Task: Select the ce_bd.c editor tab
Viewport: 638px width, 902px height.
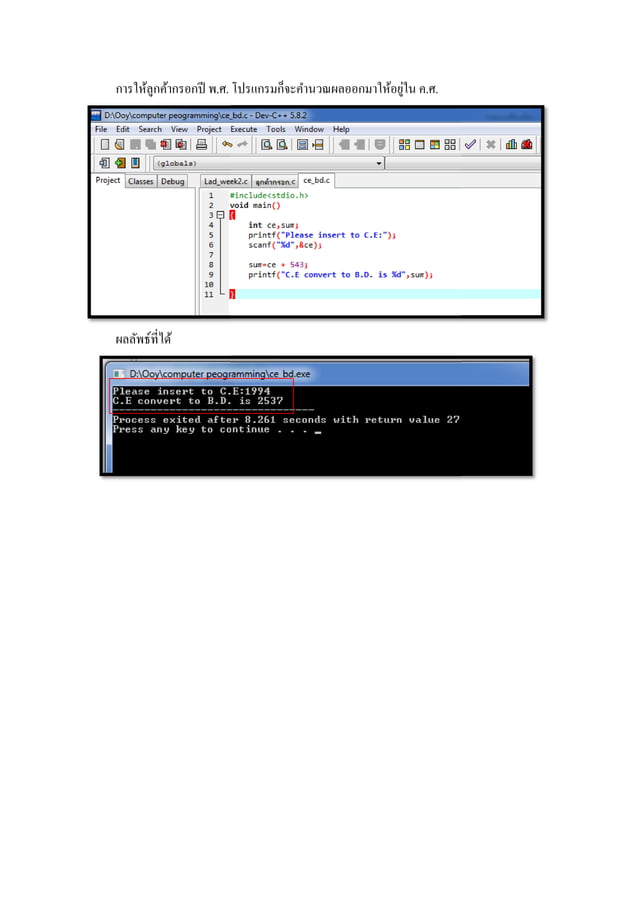Action: 316,181
